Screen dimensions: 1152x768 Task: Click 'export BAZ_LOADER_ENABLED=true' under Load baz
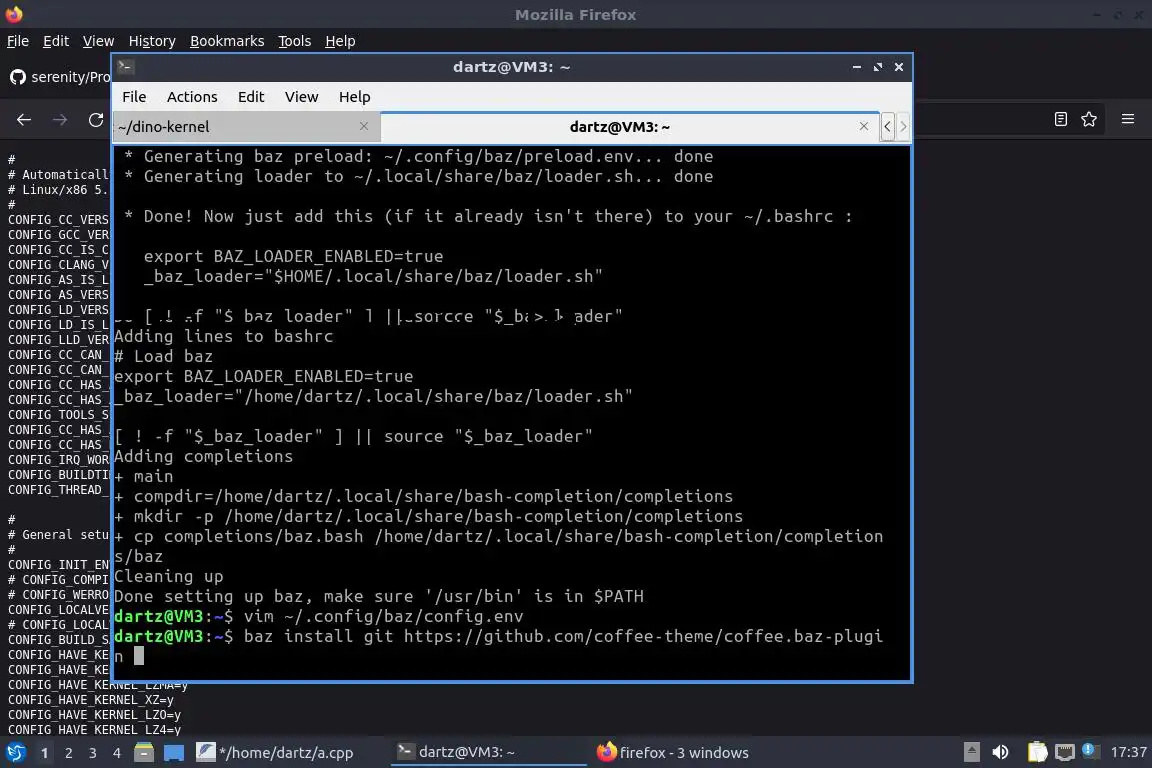click(x=264, y=376)
